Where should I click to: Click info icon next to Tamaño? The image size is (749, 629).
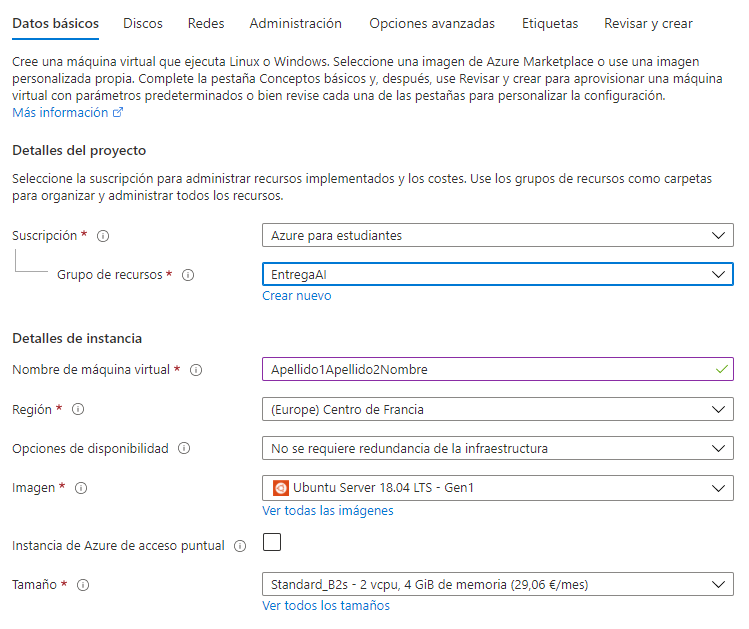pos(83,585)
